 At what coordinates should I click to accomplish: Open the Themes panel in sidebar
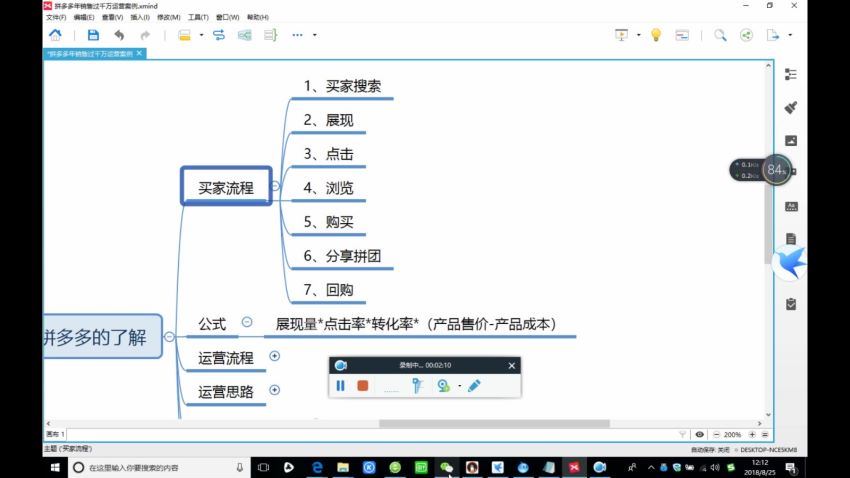(x=791, y=206)
